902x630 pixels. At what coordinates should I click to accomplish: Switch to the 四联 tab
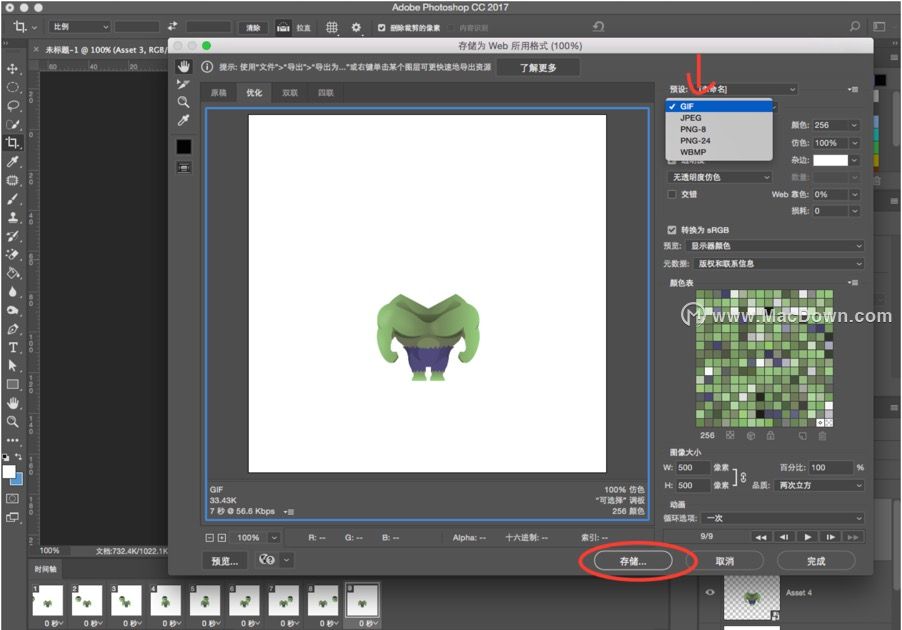[x=326, y=93]
